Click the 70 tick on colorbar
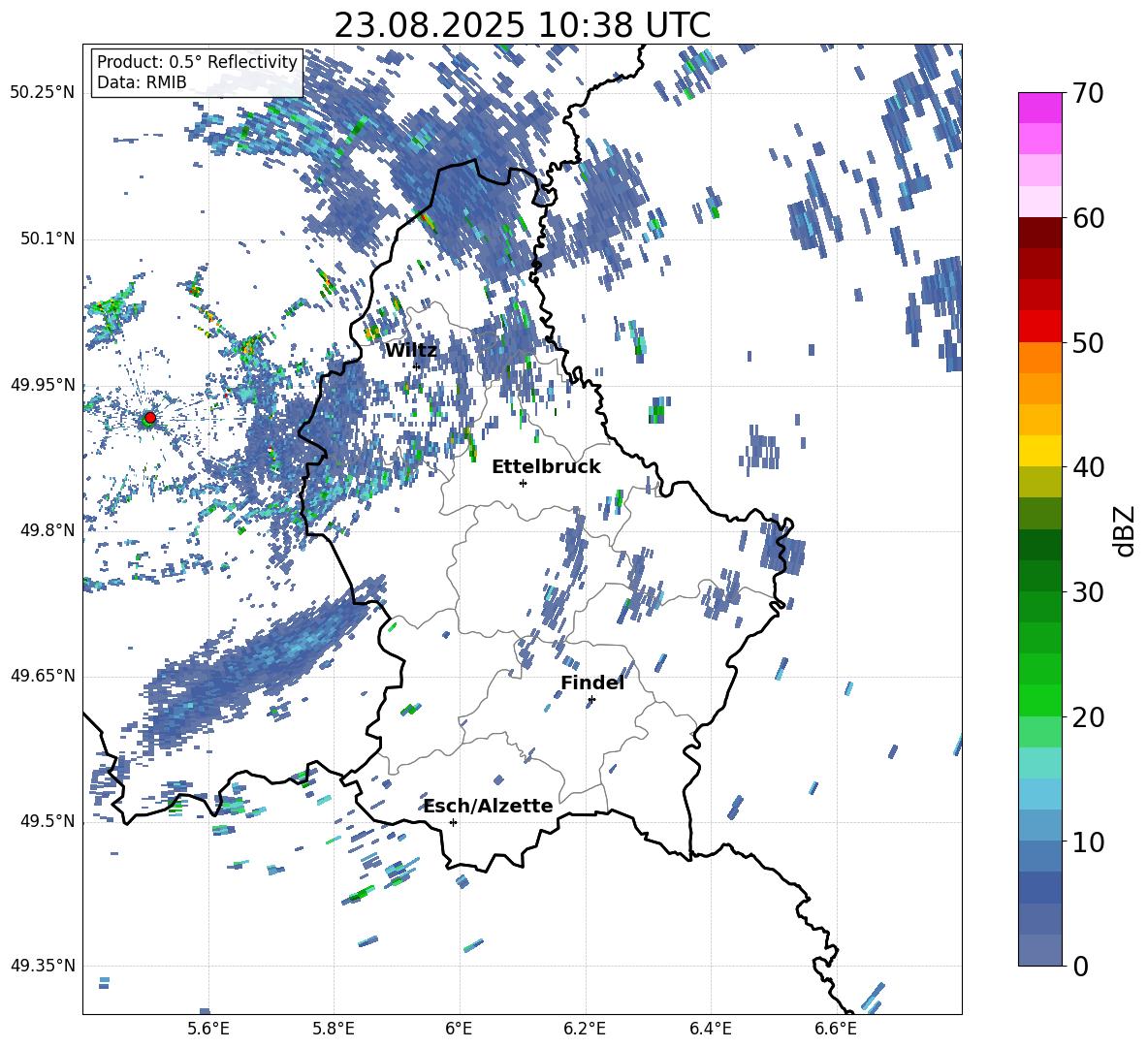Viewport: 1148px width, 1048px height. pyautogui.click(x=1087, y=93)
